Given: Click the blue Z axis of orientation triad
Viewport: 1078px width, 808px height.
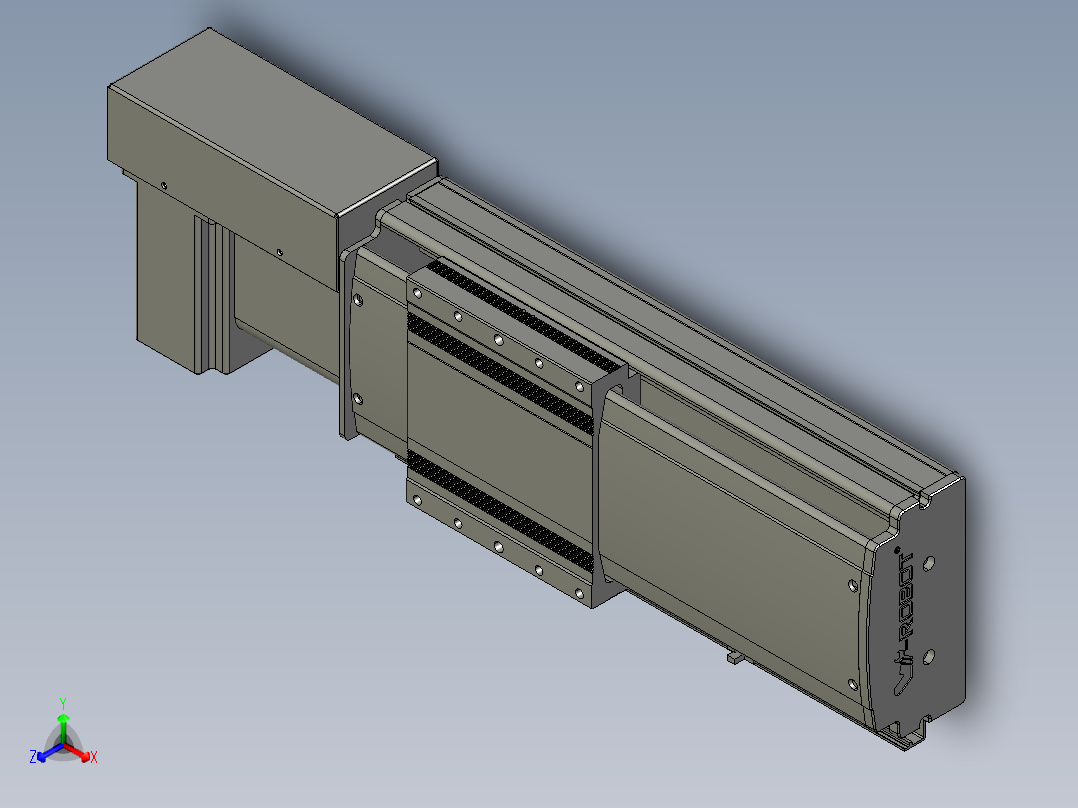Looking at the screenshot, I should point(50,752).
